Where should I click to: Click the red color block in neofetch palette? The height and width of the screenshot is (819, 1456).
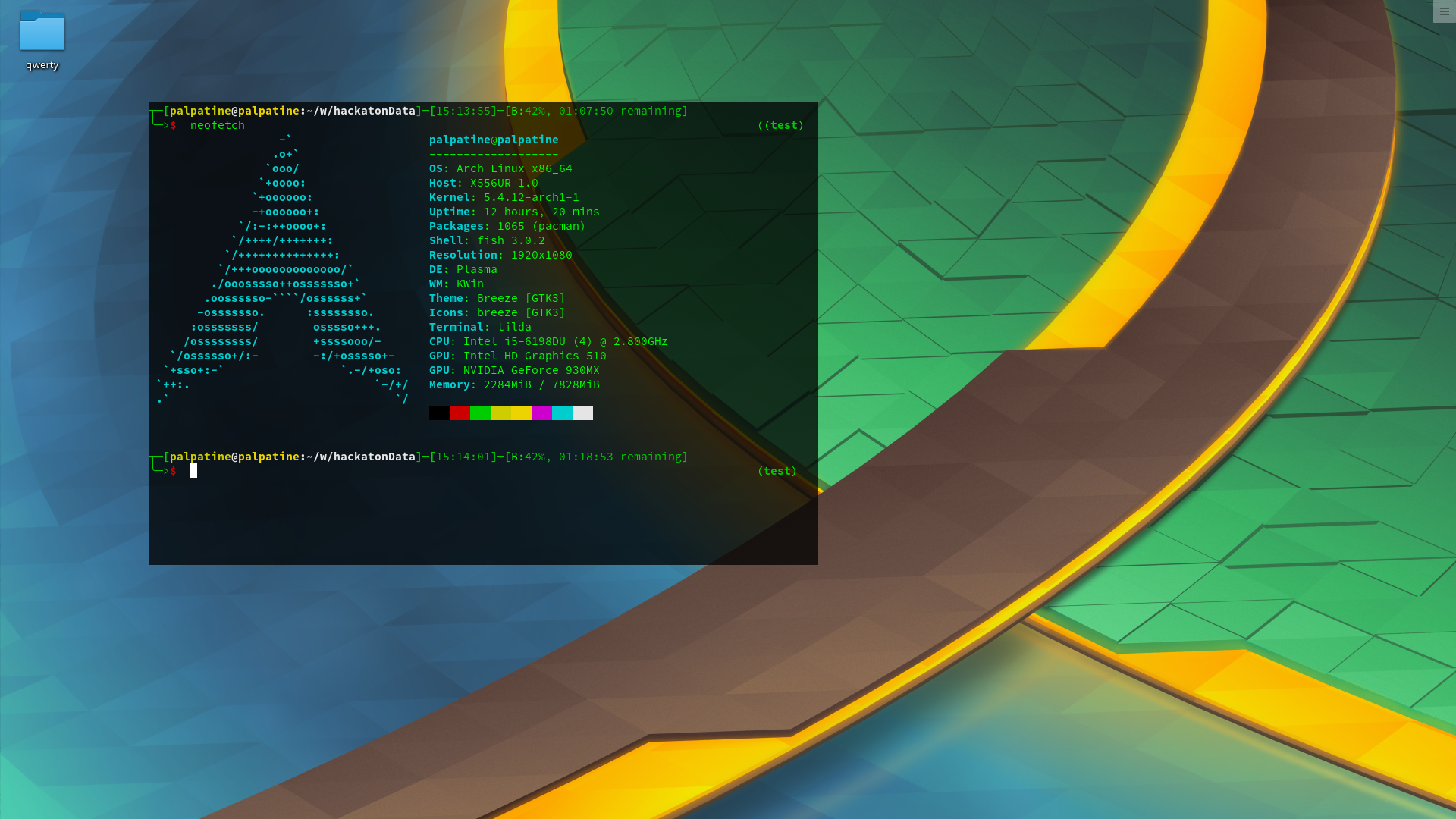coord(460,413)
